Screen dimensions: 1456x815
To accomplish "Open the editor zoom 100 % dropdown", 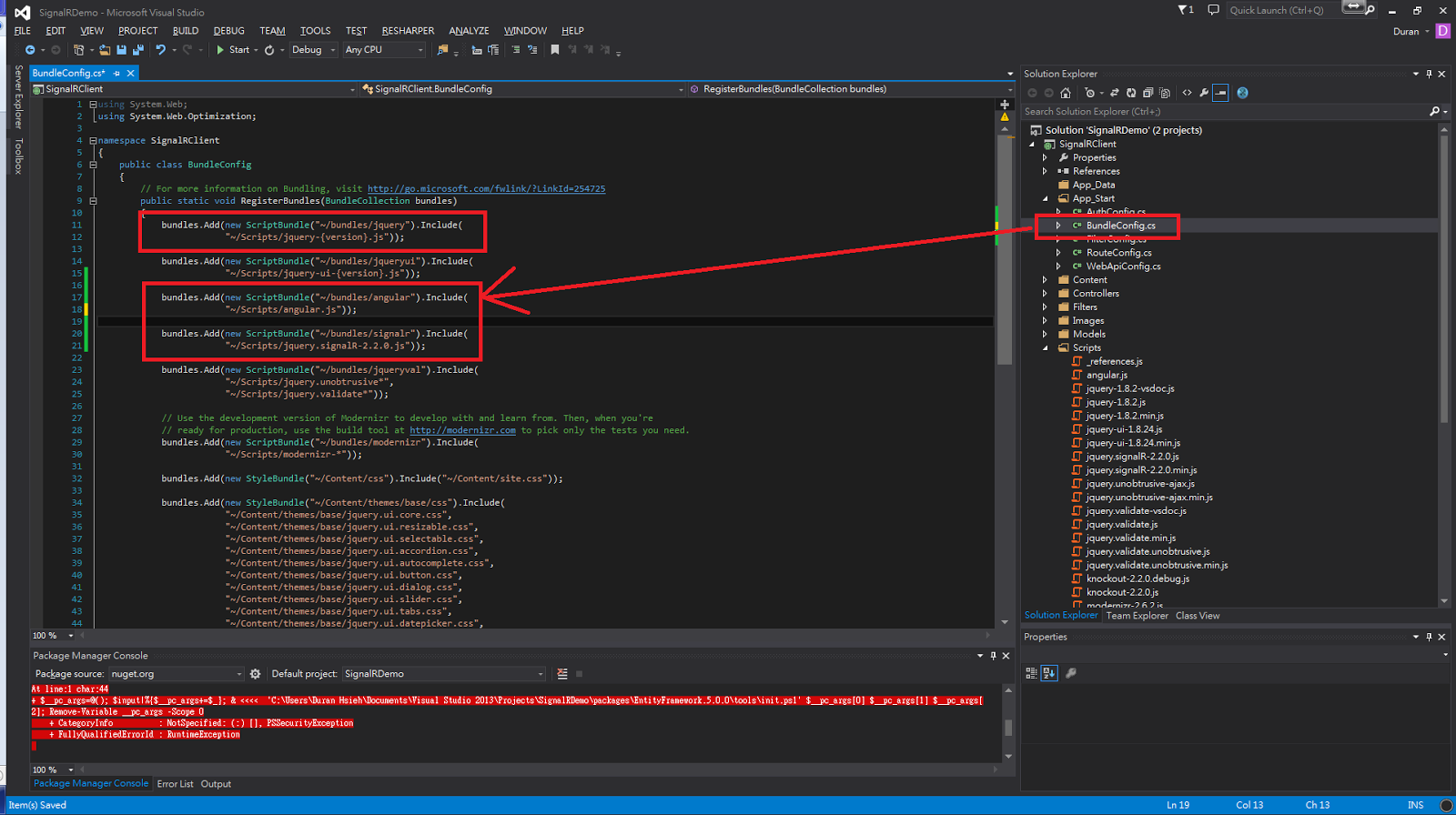I will point(54,636).
